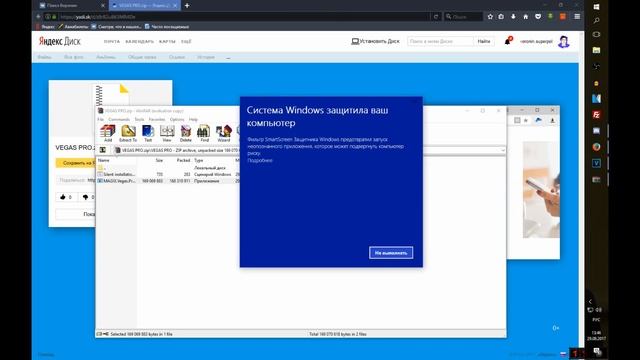Click user avatar in Yandex header
Image resolution: width=640 pixels, height=360 pixels.
[564, 42]
